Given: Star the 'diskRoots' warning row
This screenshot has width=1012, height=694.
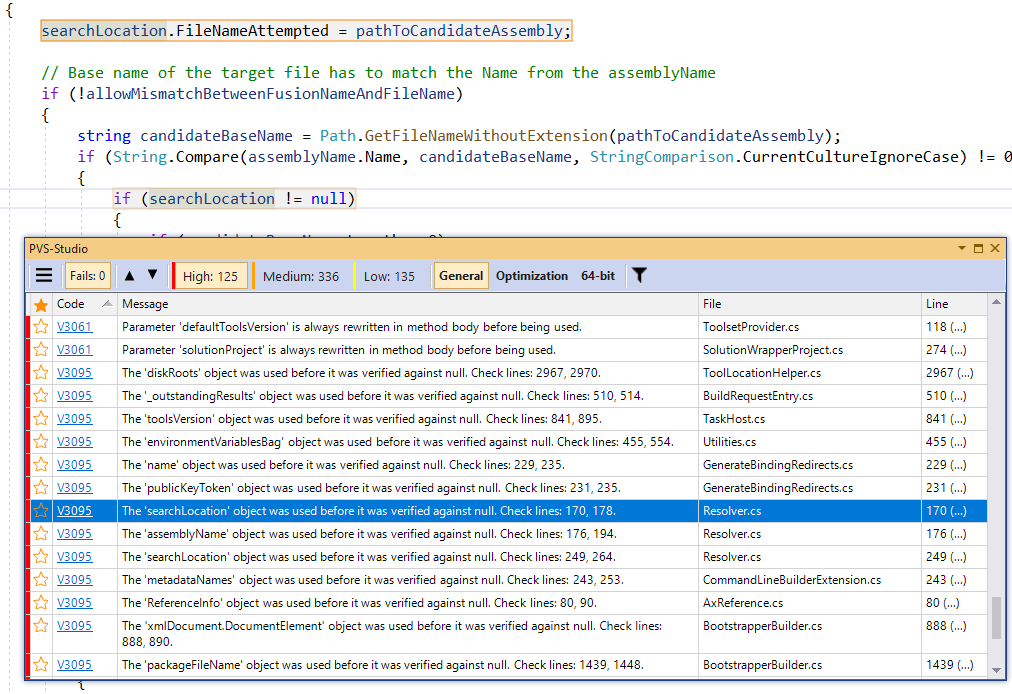Looking at the screenshot, I should pos(41,373).
